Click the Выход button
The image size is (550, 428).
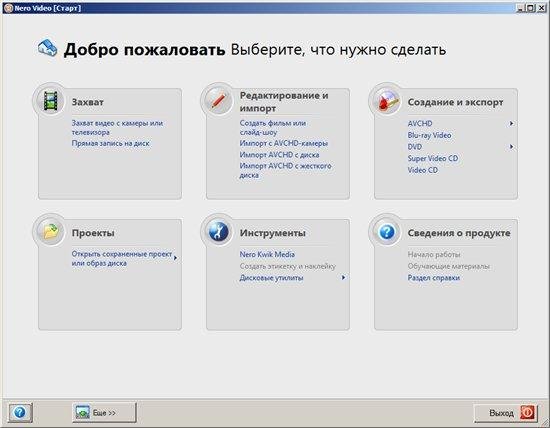(x=505, y=413)
